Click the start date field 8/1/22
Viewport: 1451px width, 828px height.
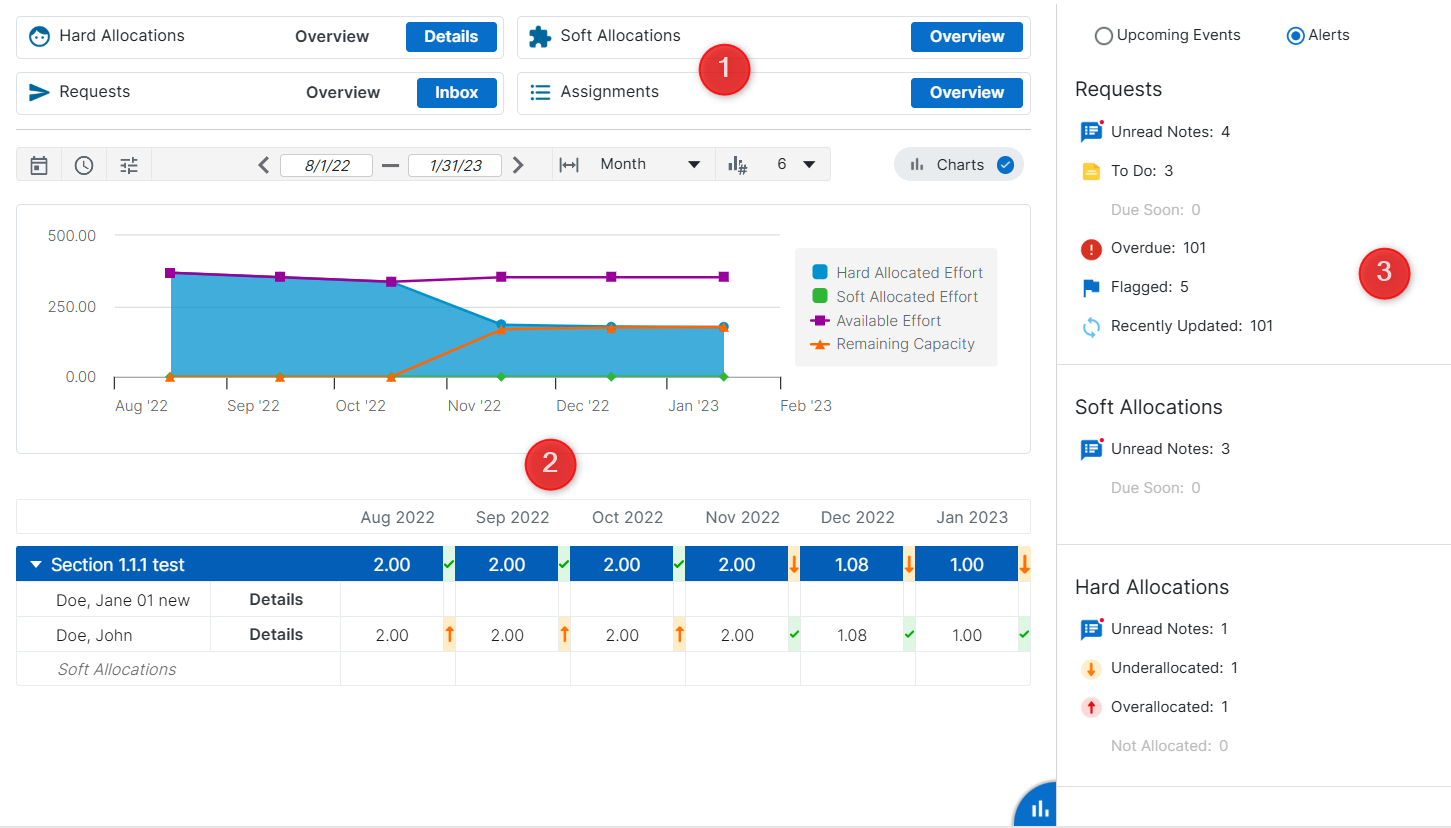[326, 166]
